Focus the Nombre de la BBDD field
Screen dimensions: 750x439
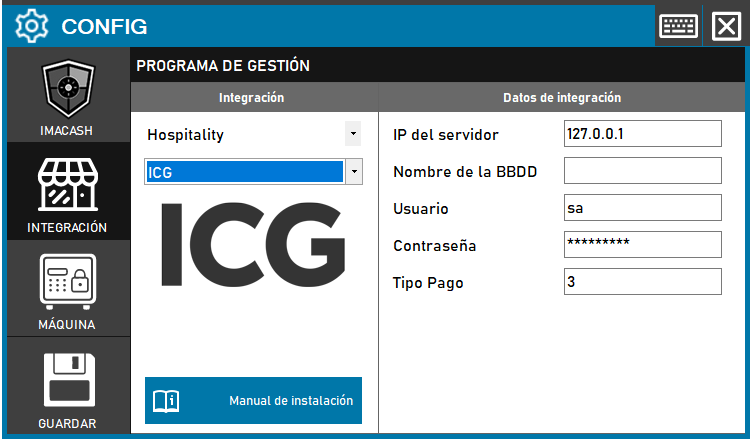642,171
